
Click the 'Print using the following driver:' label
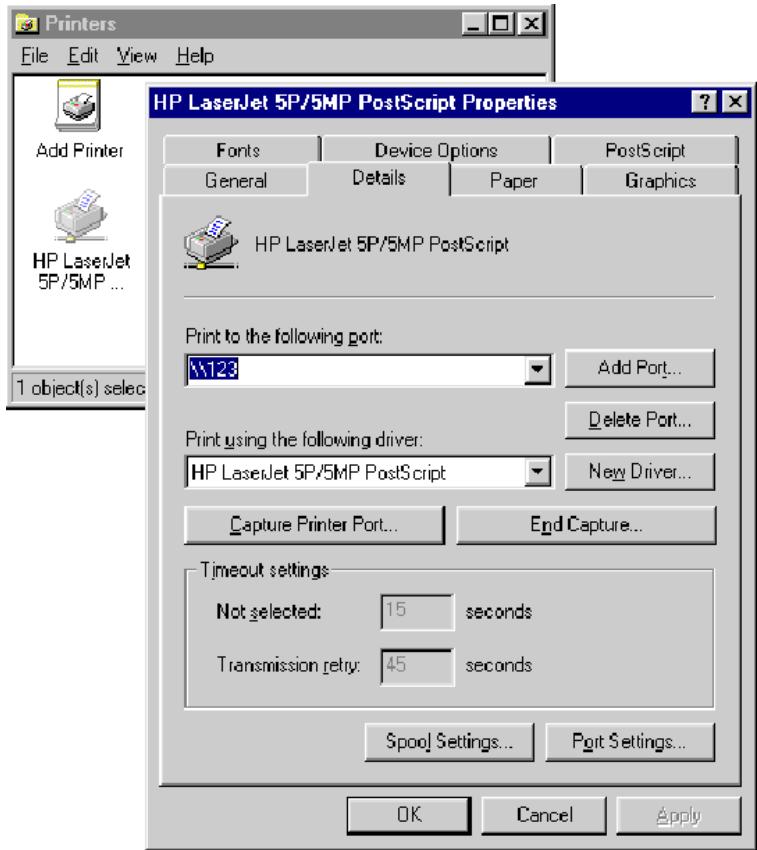pyautogui.click(x=304, y=439)
